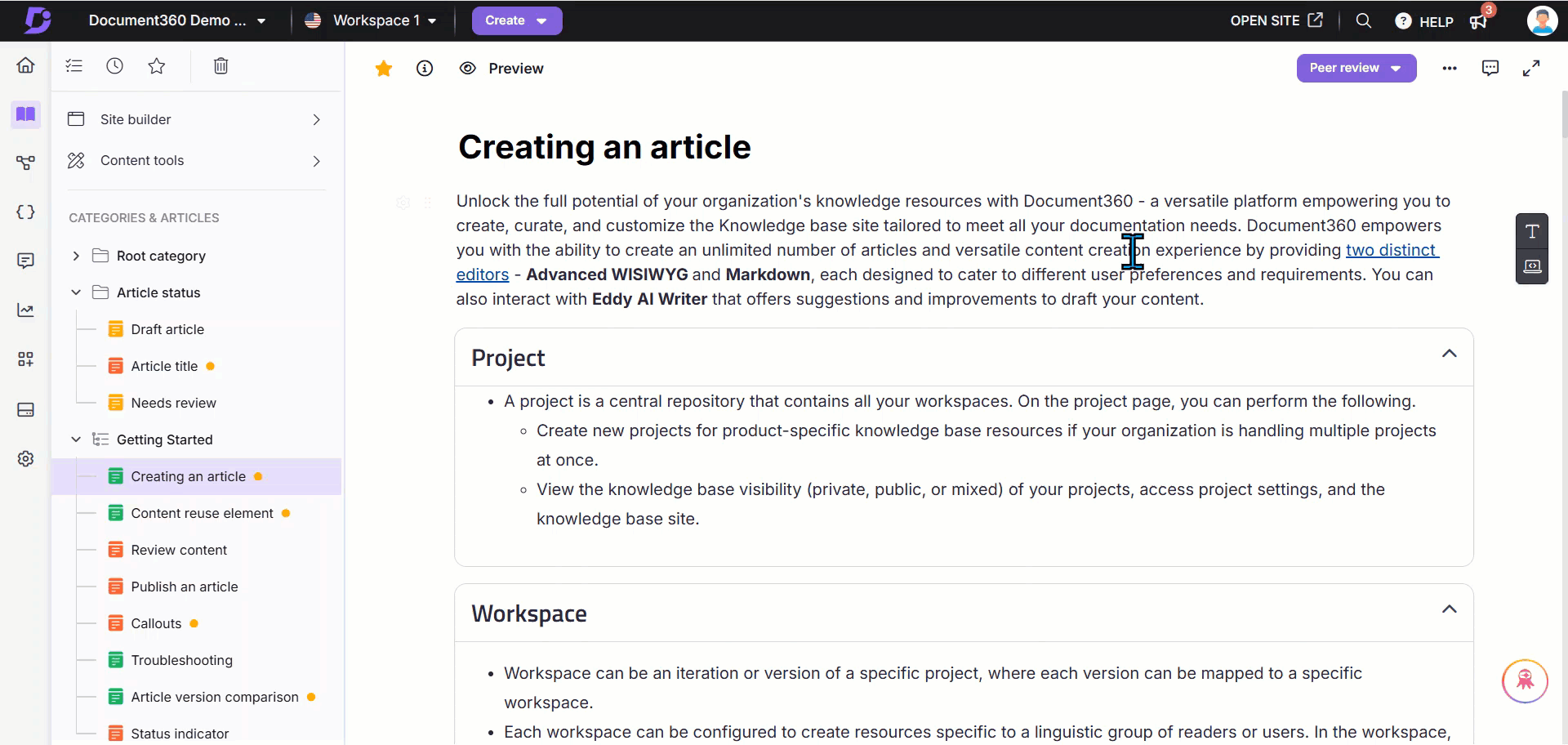Open the Content reuse element article
This screenshot has width=1568, height=745.
click(x=202, y=513)
